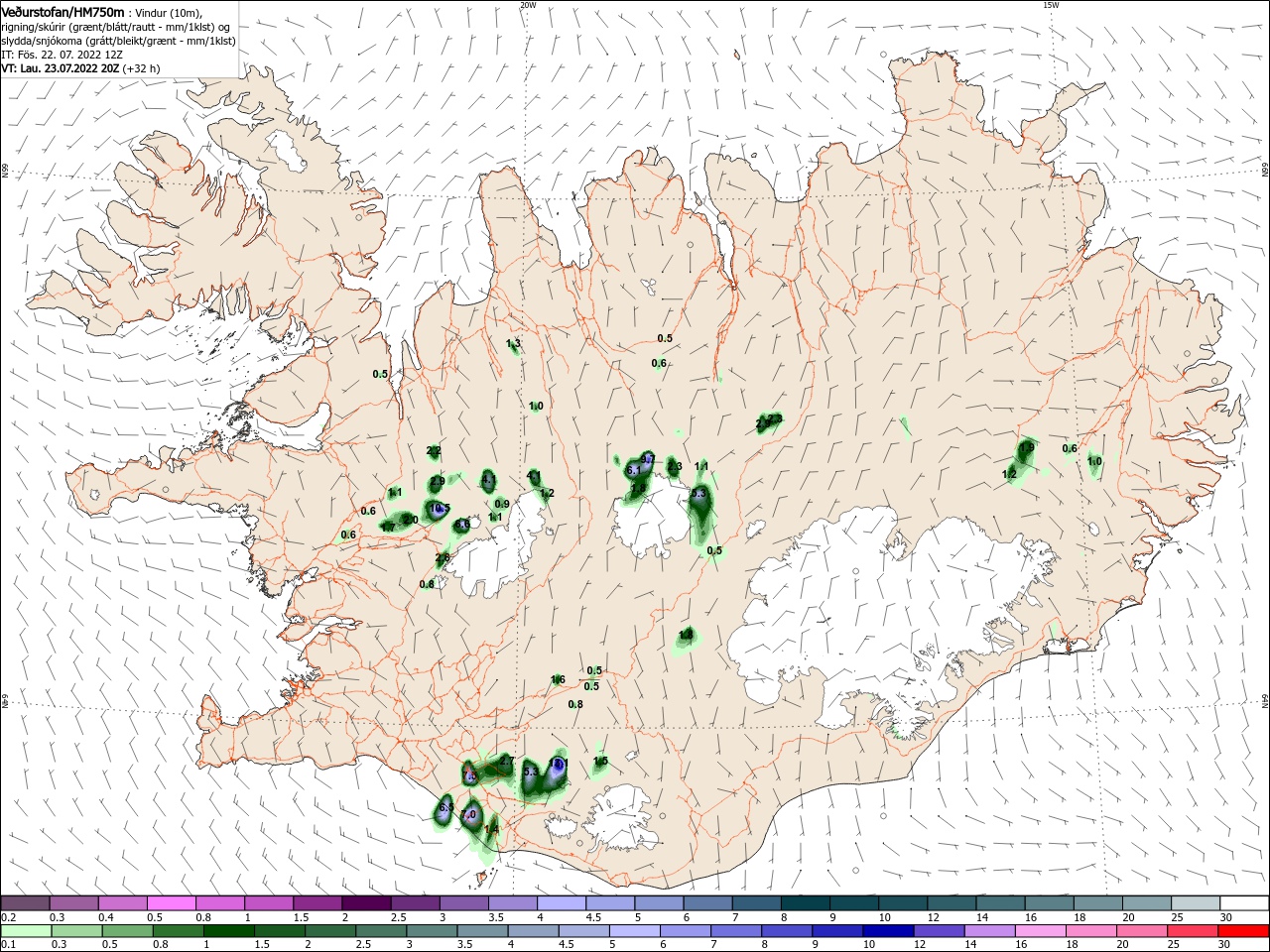Click the darkest green swatch between 1 and 1.5

point(231,931)
